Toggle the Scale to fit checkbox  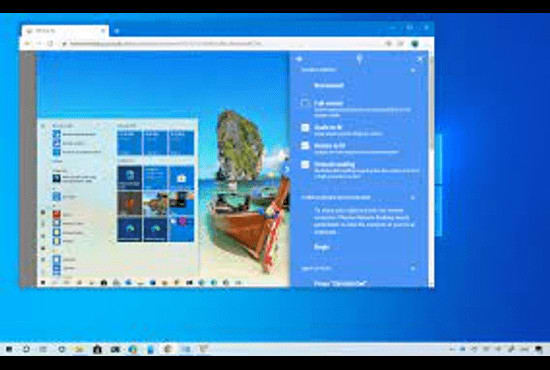pyautogui.click(x=305, y=128)
